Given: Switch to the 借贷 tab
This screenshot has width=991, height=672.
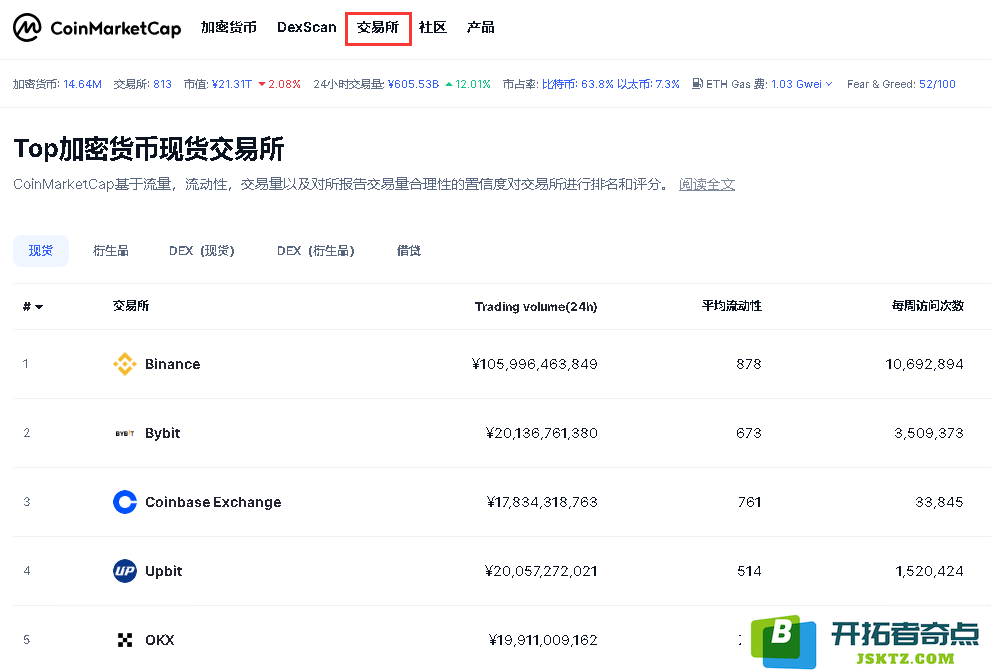Looking at the screenshot, I should [x=409, y=250].
